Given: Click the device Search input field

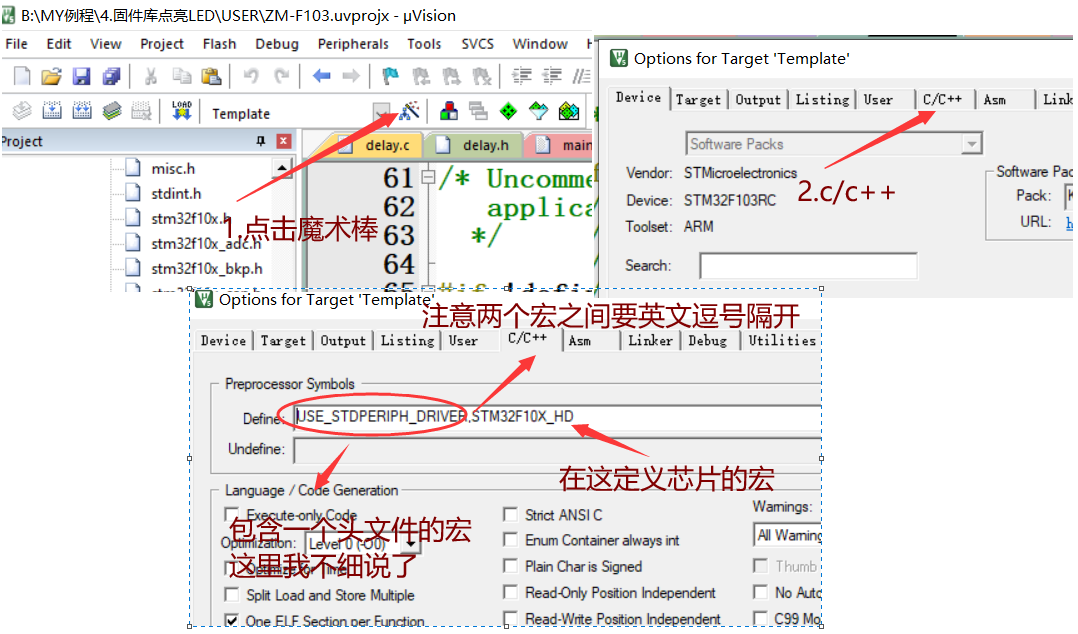Looking at the screenshot, I should point(808,265).
